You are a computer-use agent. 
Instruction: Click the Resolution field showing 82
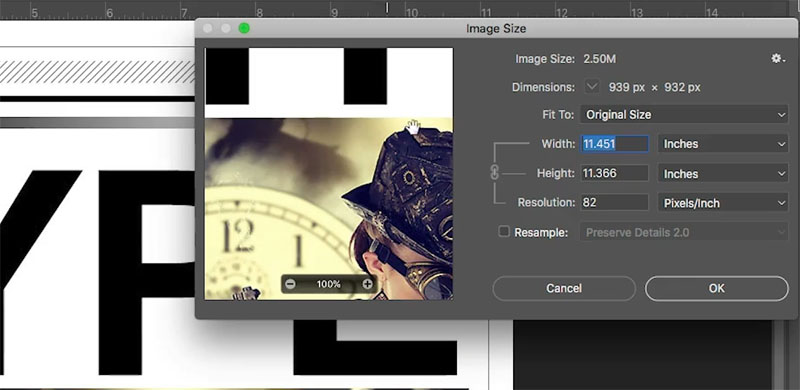click(x=615, y=203)
